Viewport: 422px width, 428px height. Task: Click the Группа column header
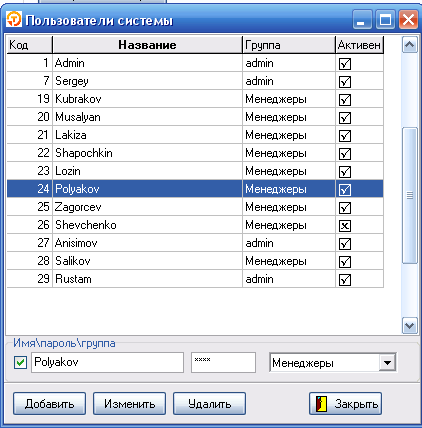[x=289, y=45]
